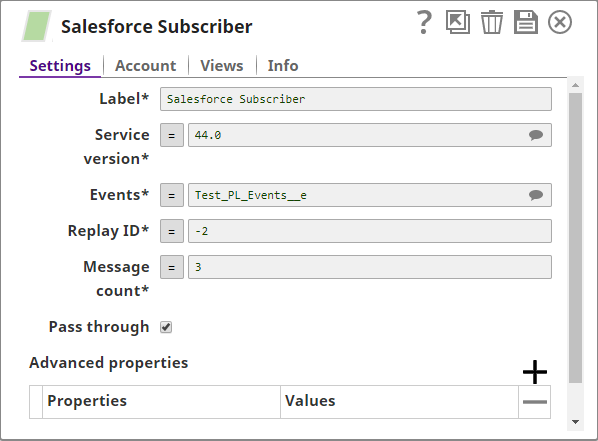Image resolution: width=598 pixels, height=441 pixels.
Task: Save settings with the floppy disk icon
Action: click(526, 22)
